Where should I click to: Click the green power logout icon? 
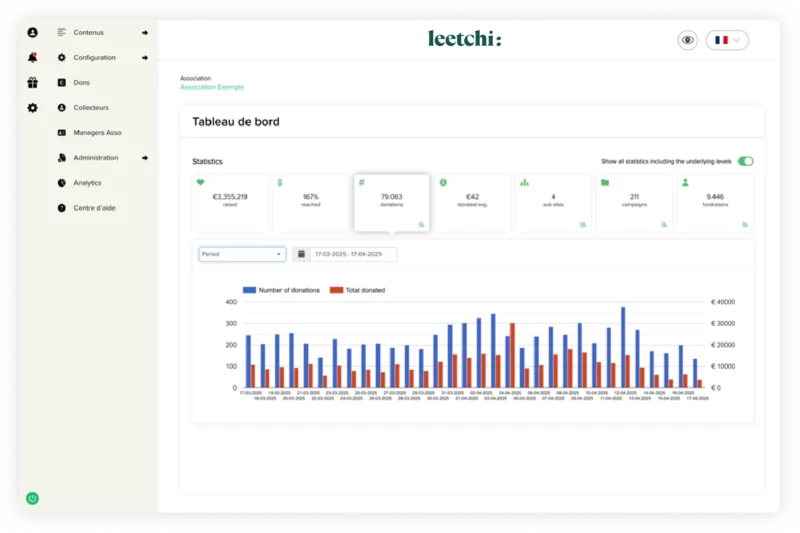pos(32,498)
